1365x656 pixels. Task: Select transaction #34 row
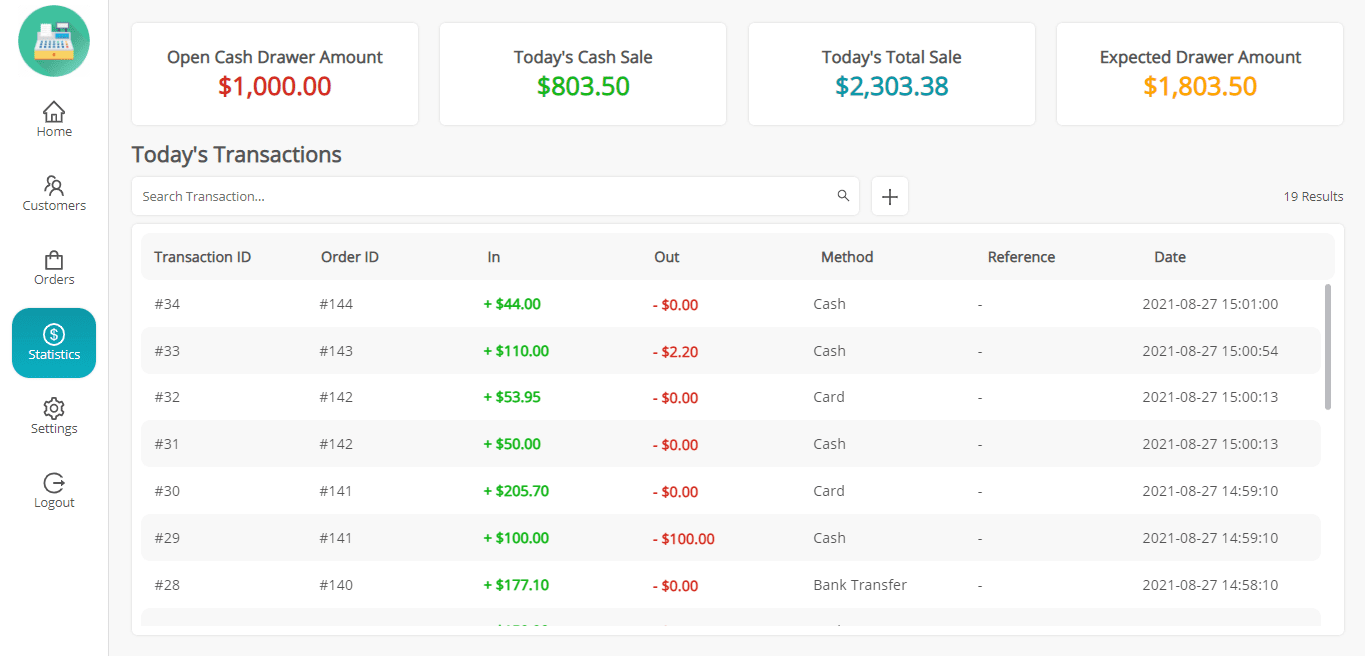click(x=167, y=304)
